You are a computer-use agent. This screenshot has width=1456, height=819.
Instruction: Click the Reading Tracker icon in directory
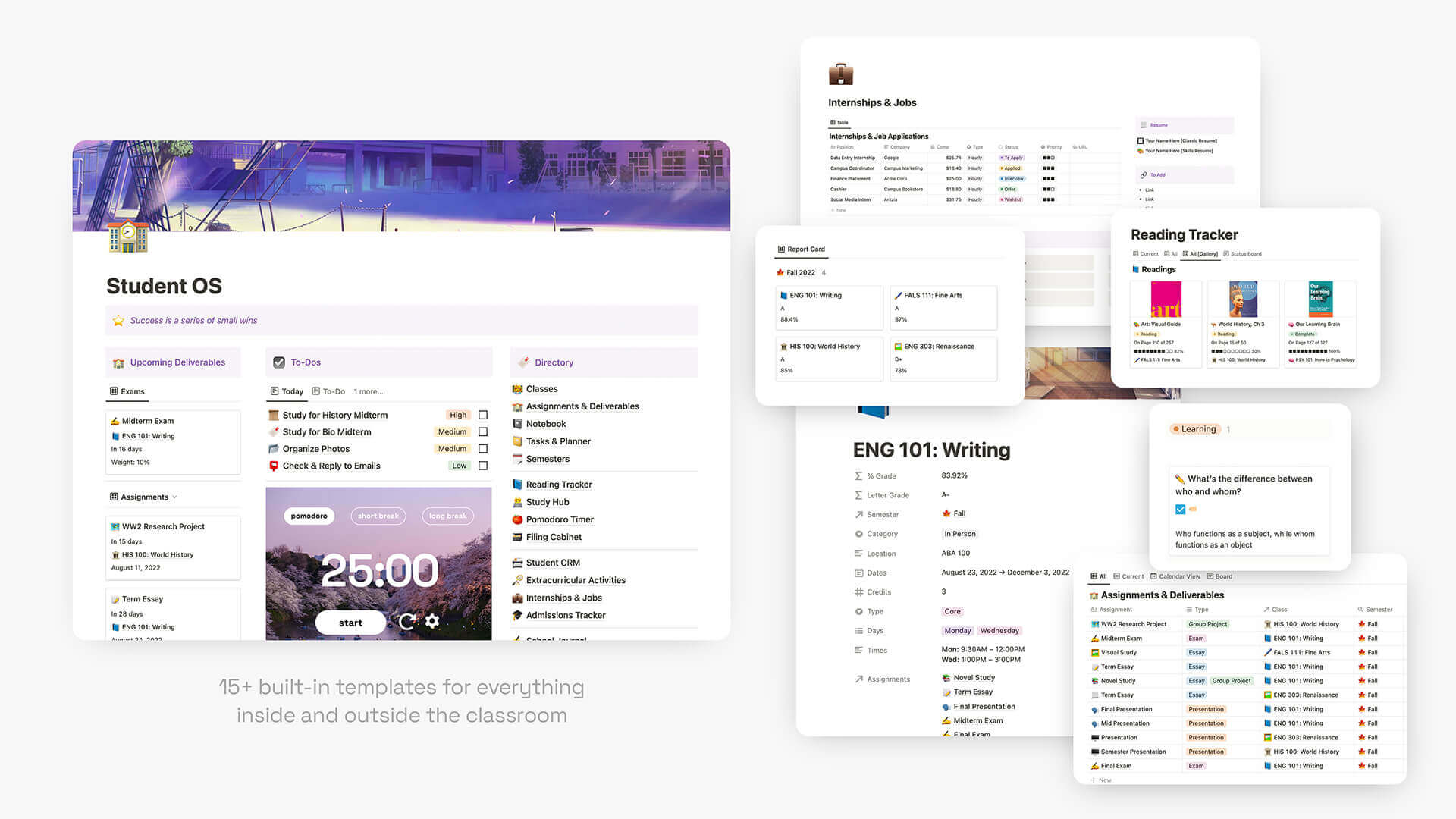pyautogui.click(x=518, y=484)
